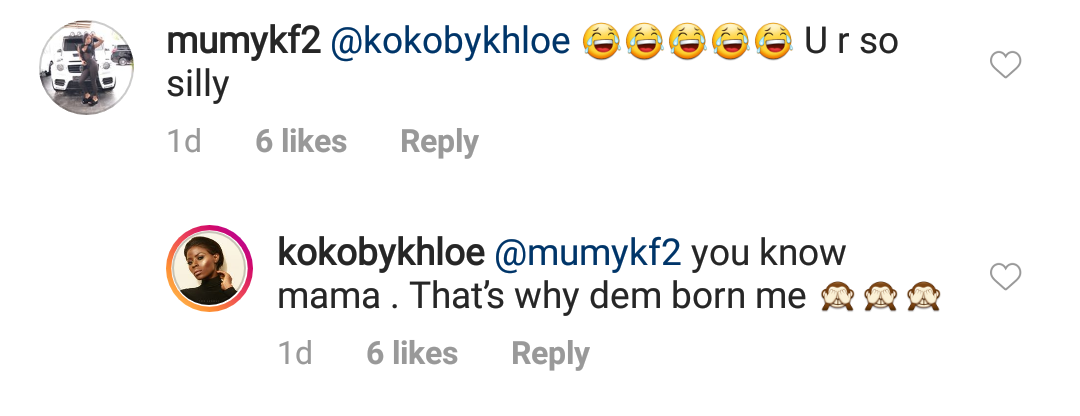
Task: Click the 1d timestamp under kokobykhloe's reply
Action: click(295, 353)
